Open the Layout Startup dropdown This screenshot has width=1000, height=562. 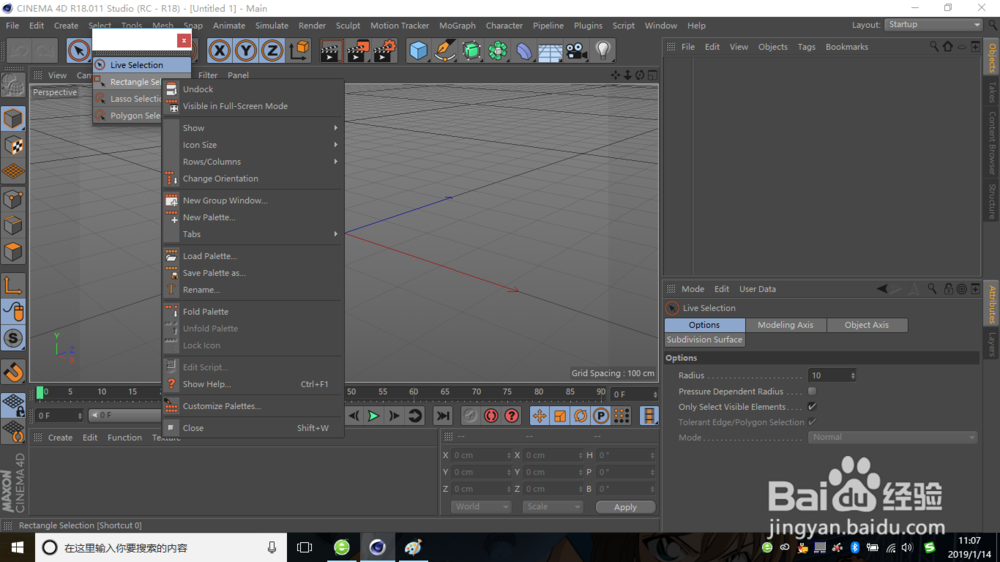click(934, 24)
